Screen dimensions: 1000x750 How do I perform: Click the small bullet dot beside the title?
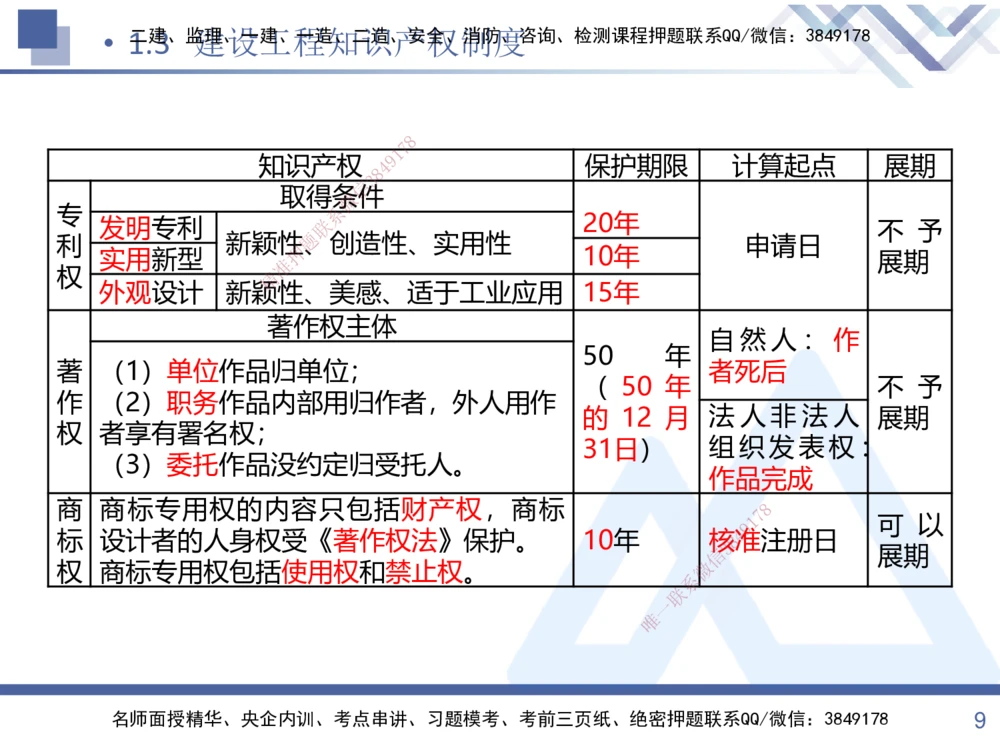pyautogui.click(x=110, y=44)
